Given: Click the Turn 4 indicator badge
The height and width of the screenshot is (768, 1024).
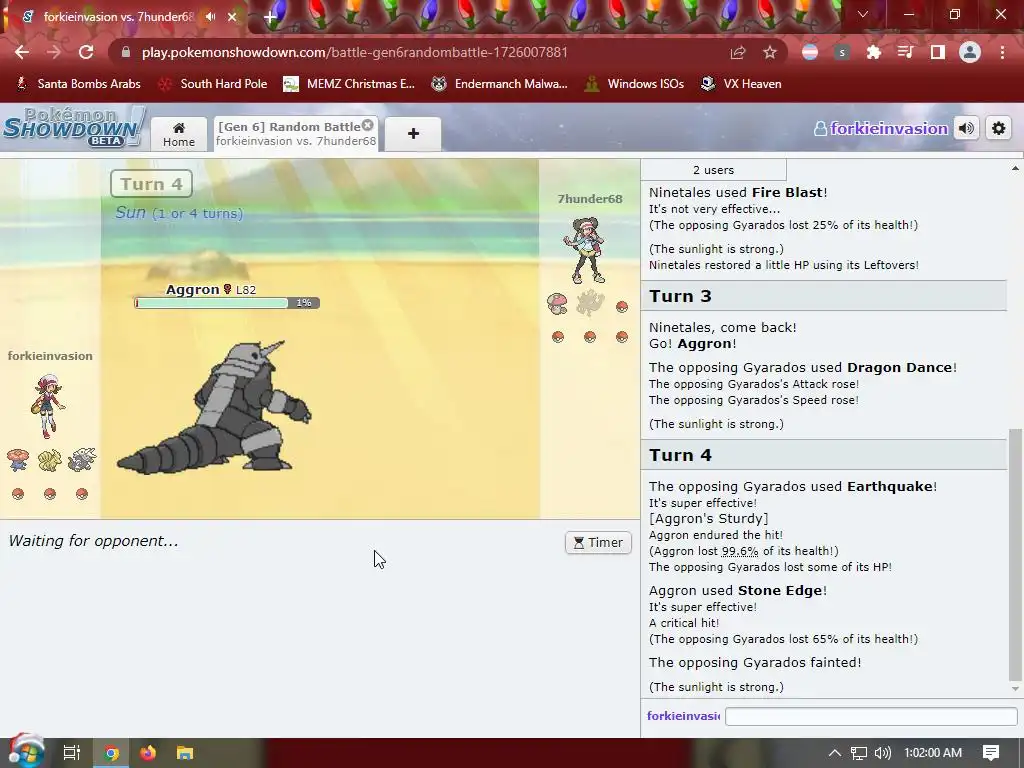Looking at the screenshot, I should [x=152, y=184].
